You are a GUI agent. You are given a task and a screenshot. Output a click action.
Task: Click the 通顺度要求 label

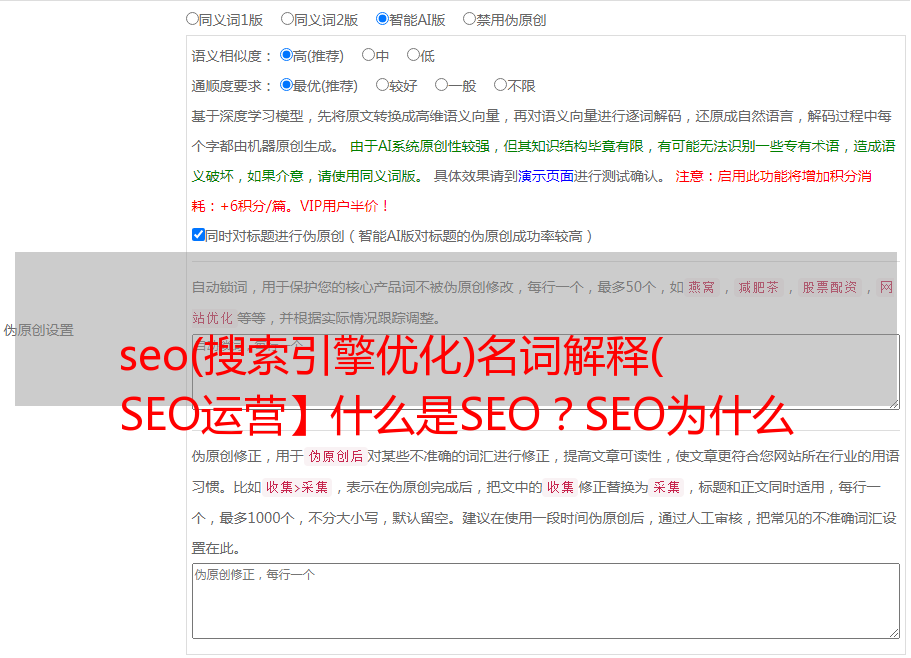[x=232, y=86]
